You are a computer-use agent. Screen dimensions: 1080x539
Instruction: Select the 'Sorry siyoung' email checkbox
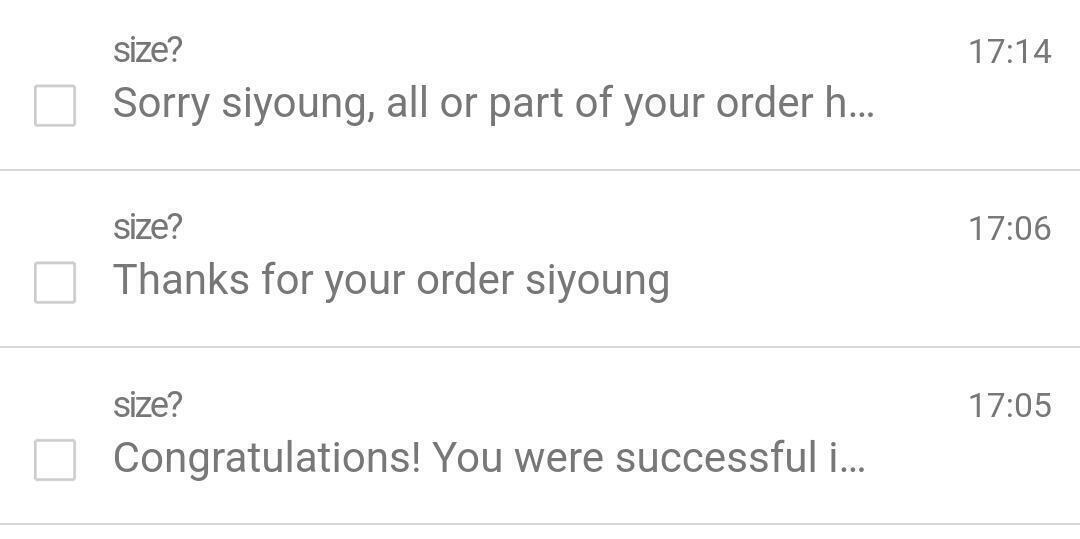point(55,105)
